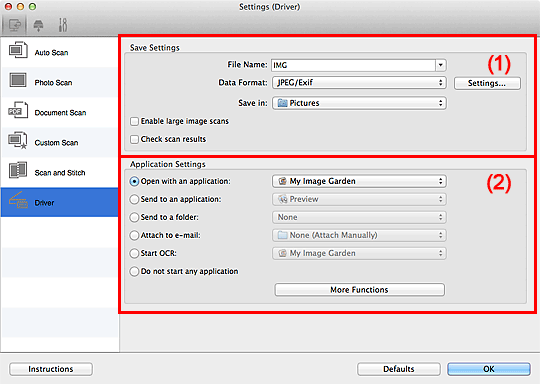Select Start OCR radio button
The width and height of the screenshot is (540, 384).
pyautogui.click(x=134, y=253)
